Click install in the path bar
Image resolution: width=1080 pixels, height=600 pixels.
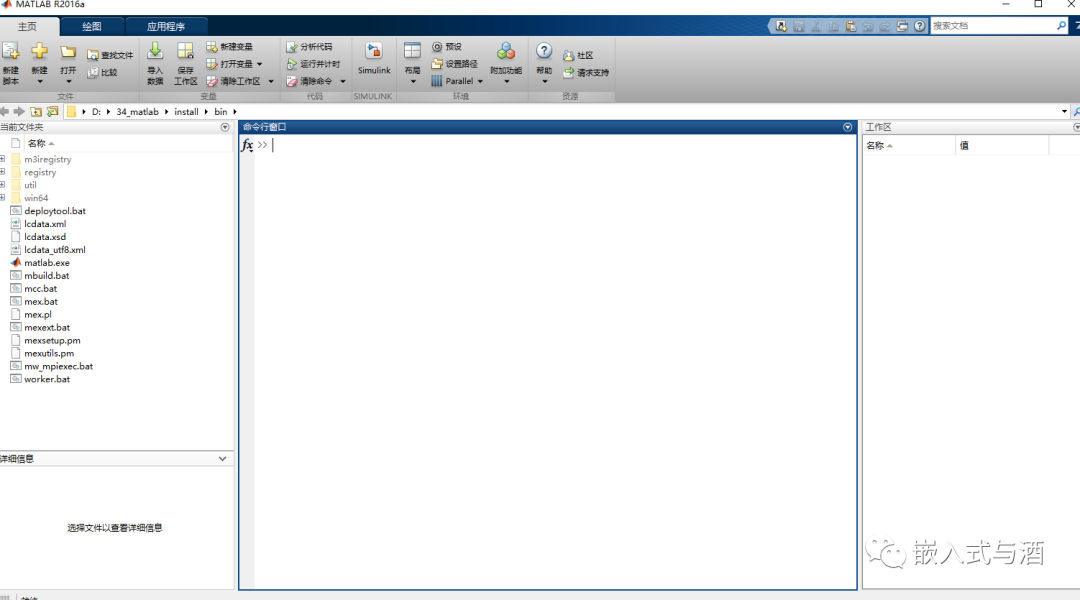186,112
